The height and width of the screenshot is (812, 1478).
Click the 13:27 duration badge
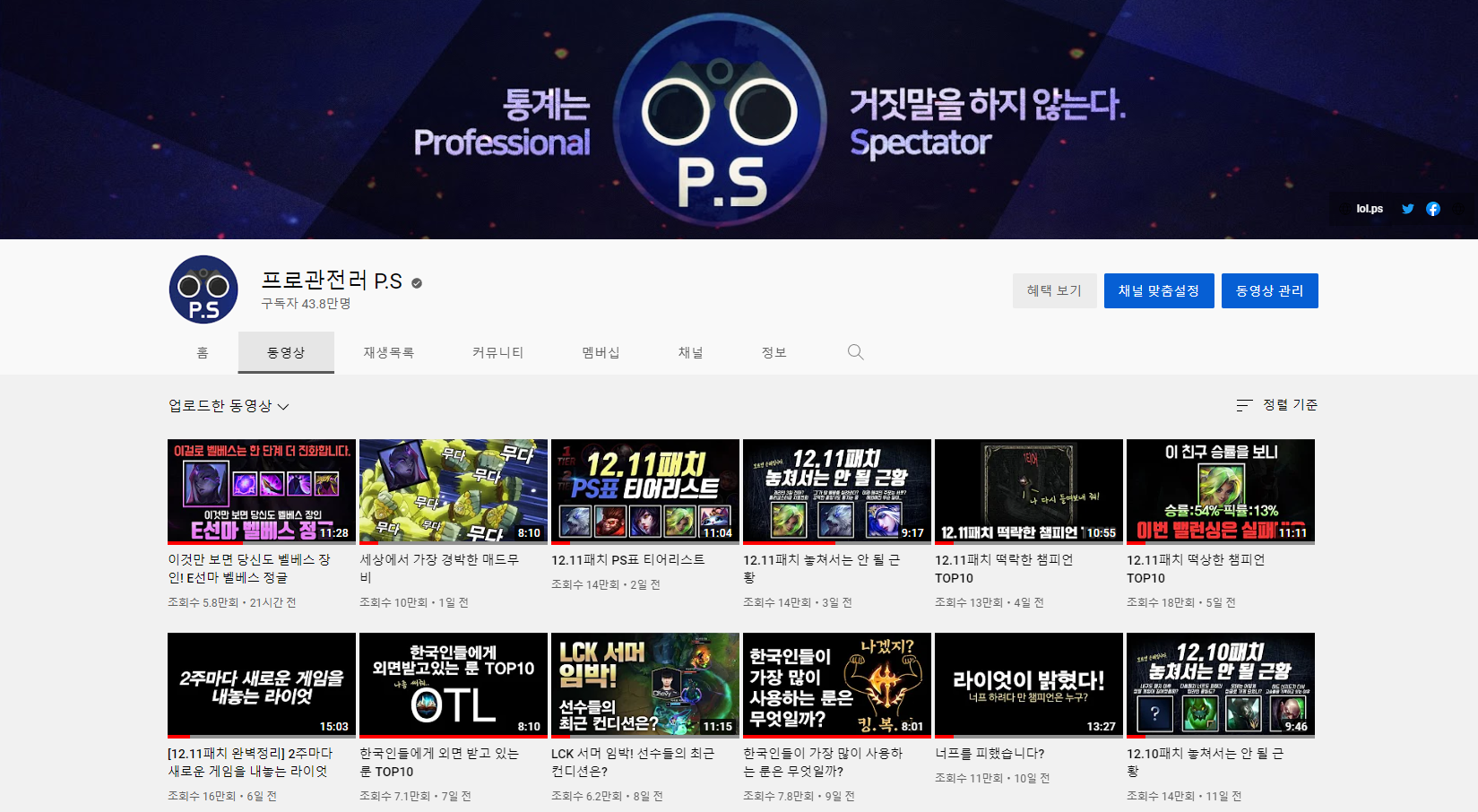point(1102,726)
